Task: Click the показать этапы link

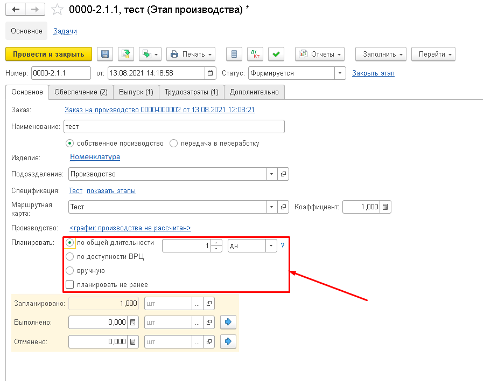Action: (x=111, y=191)
